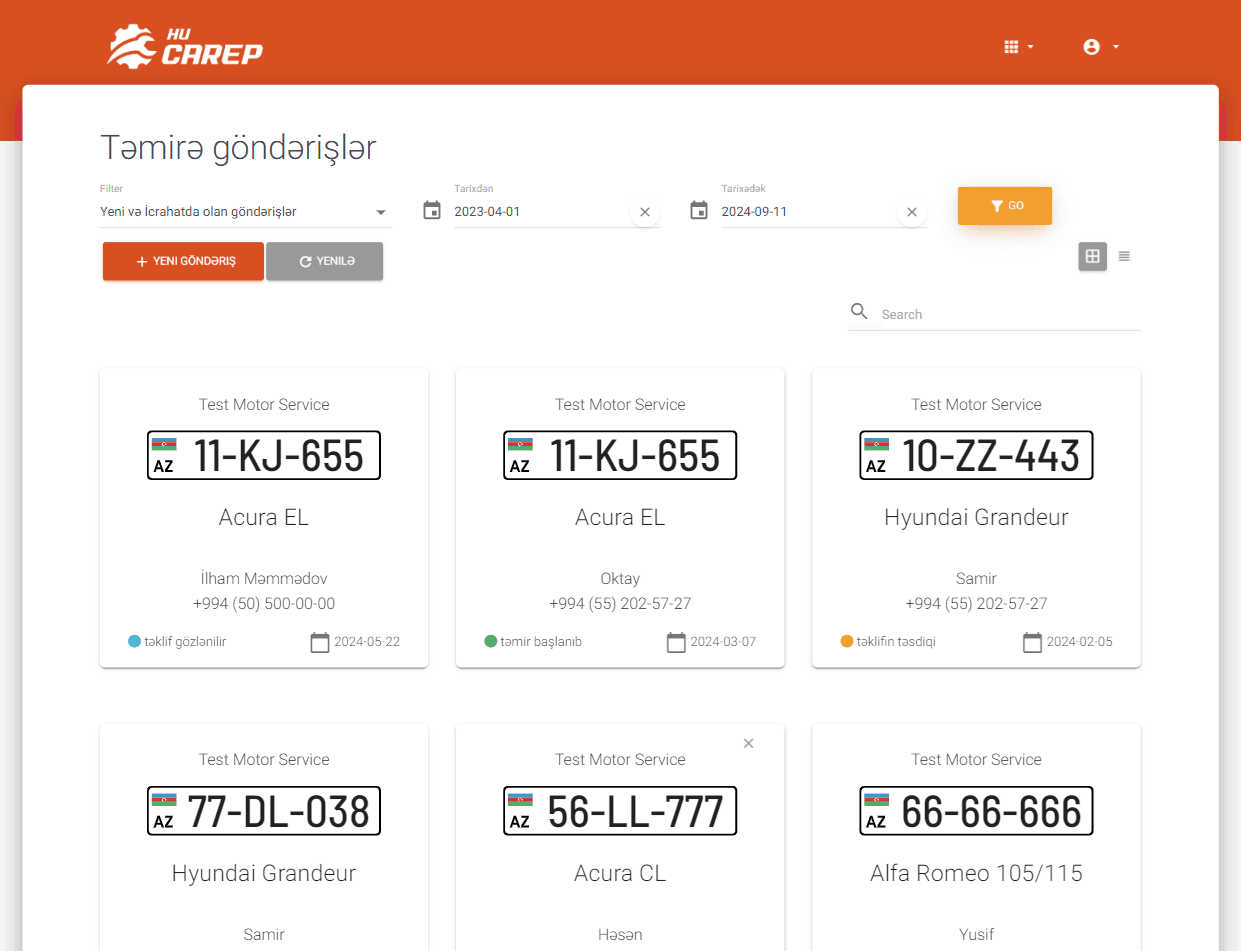
Task: Click calendar icon beside 2024-02-05
Action: pyautogui.click(x=1032, y=642)
